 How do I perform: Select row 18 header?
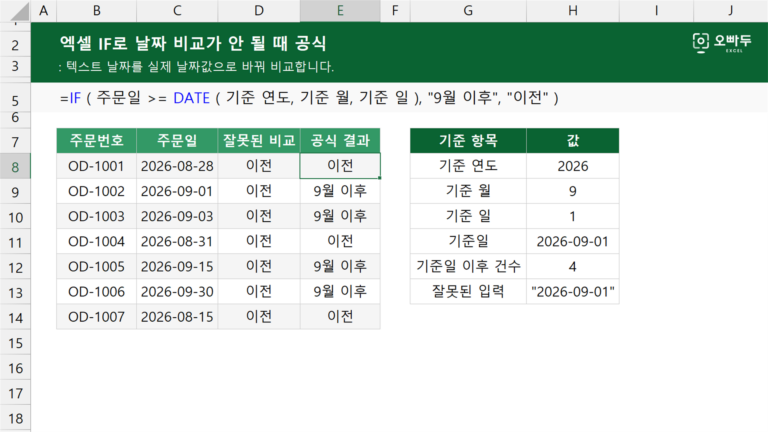pos(15,418)
